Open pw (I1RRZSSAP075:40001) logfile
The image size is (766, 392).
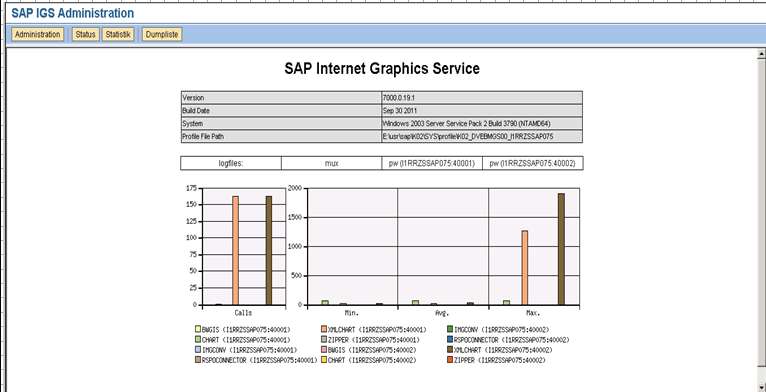(432, 164)
